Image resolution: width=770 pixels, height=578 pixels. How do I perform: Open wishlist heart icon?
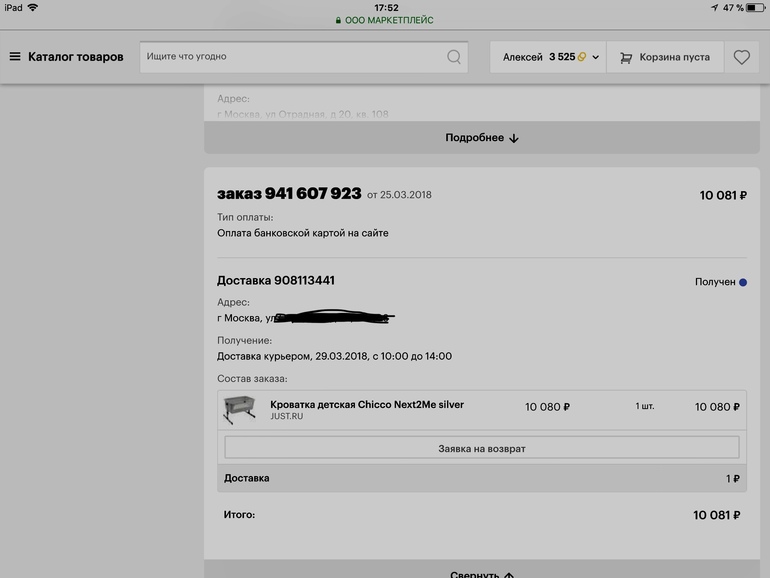pyautogui.click(x=741, y=58)
